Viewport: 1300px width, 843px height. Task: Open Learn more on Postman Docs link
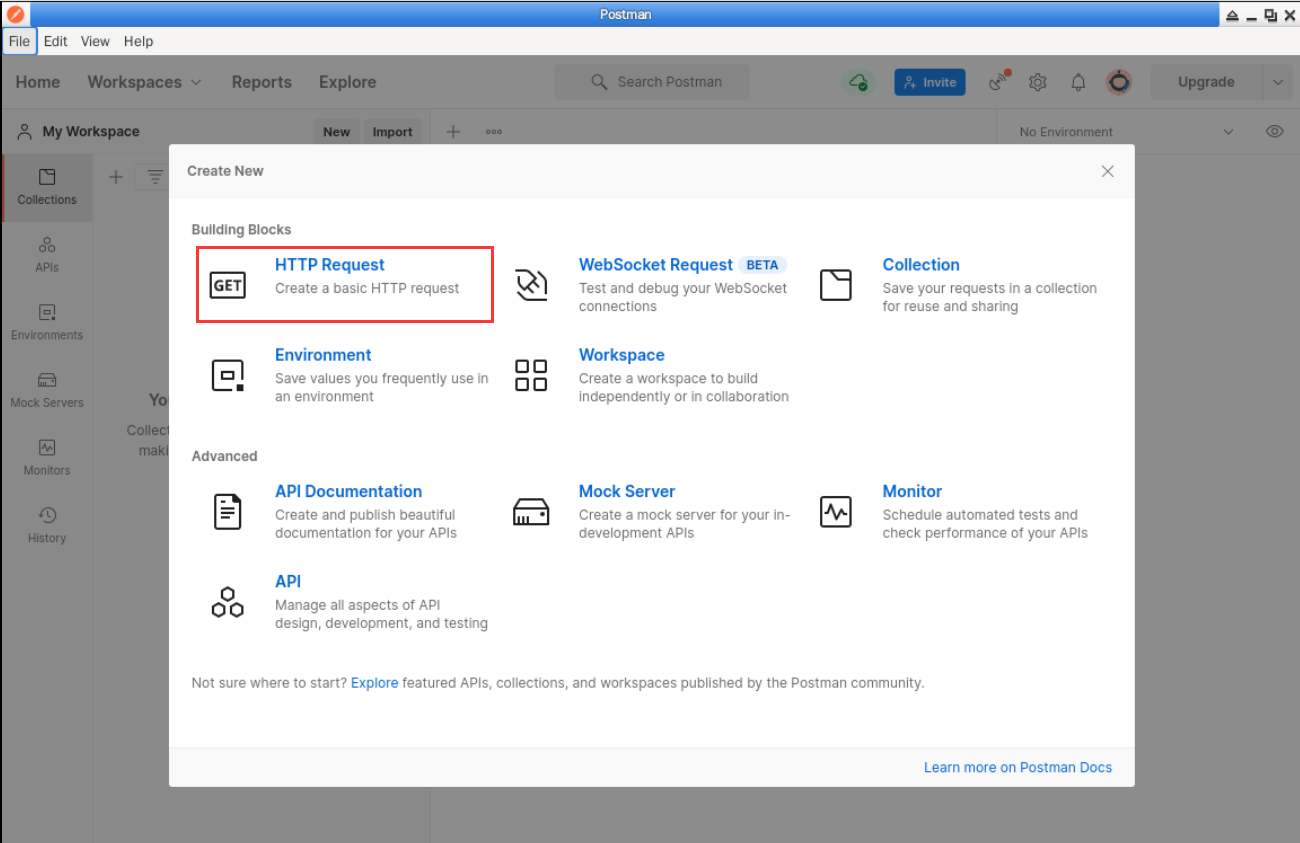pyautogui.click(x=1017, y=767)
